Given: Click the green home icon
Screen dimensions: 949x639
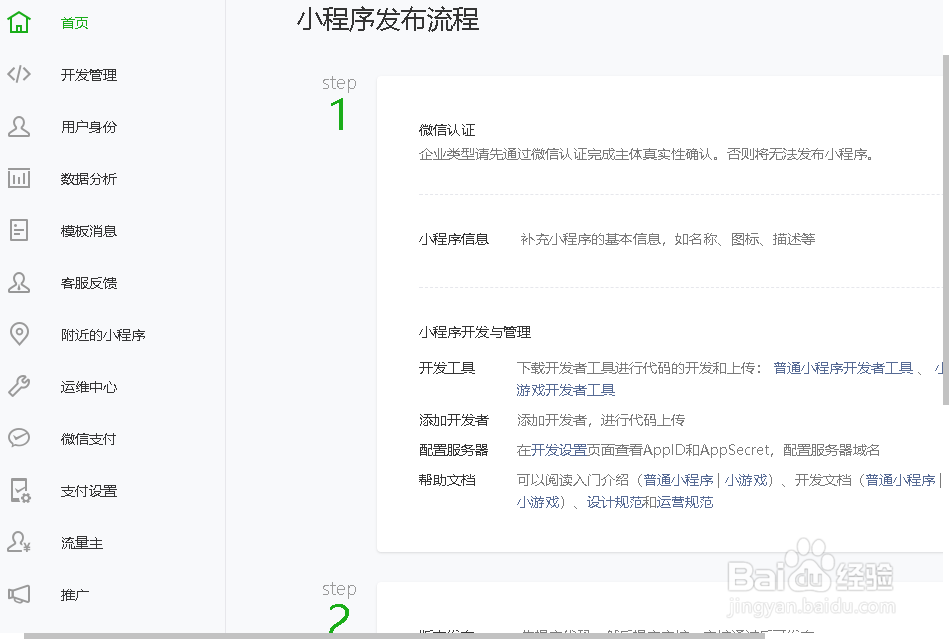Looking at the screenshot, I should 19,22.
